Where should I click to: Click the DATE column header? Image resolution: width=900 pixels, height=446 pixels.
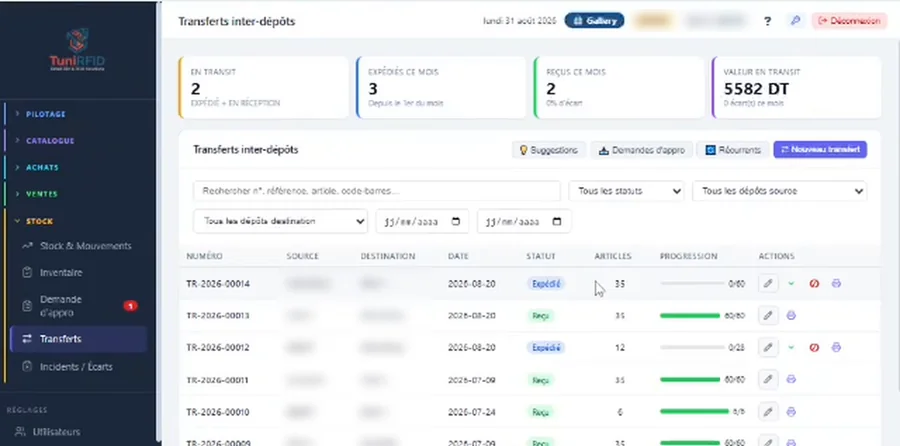[x=458, y=256]
